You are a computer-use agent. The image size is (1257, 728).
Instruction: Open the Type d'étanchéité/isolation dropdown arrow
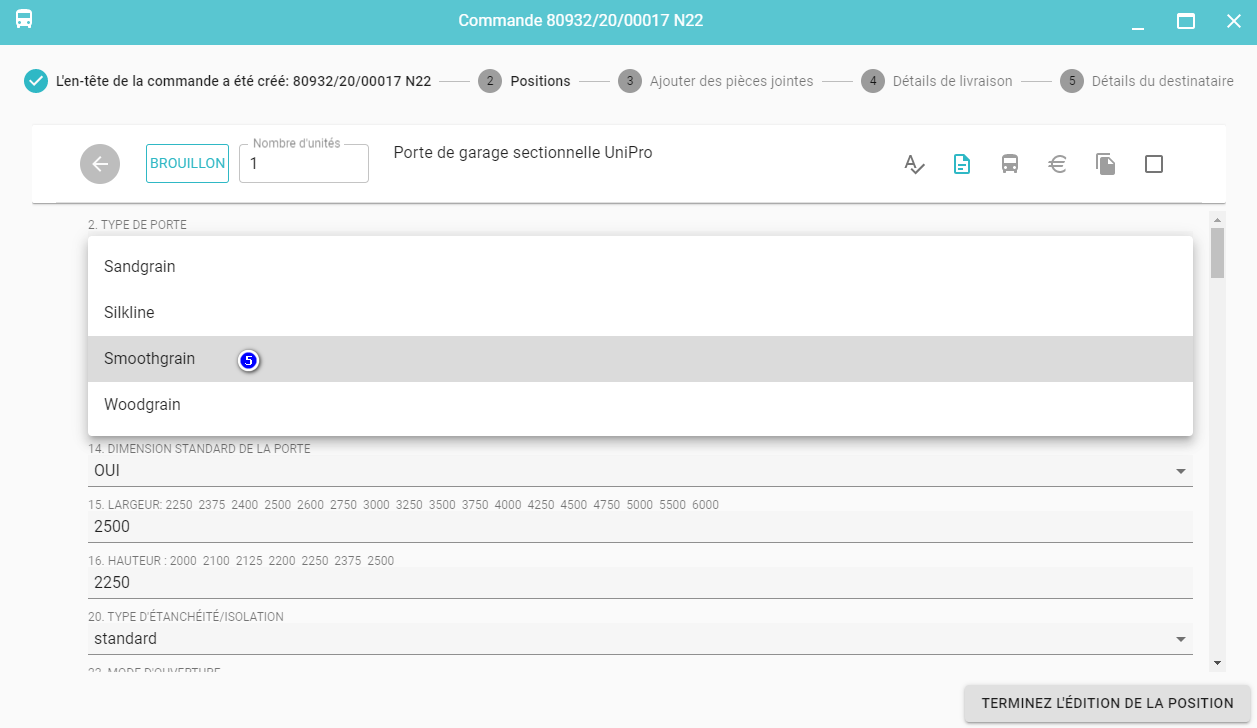1181,639
